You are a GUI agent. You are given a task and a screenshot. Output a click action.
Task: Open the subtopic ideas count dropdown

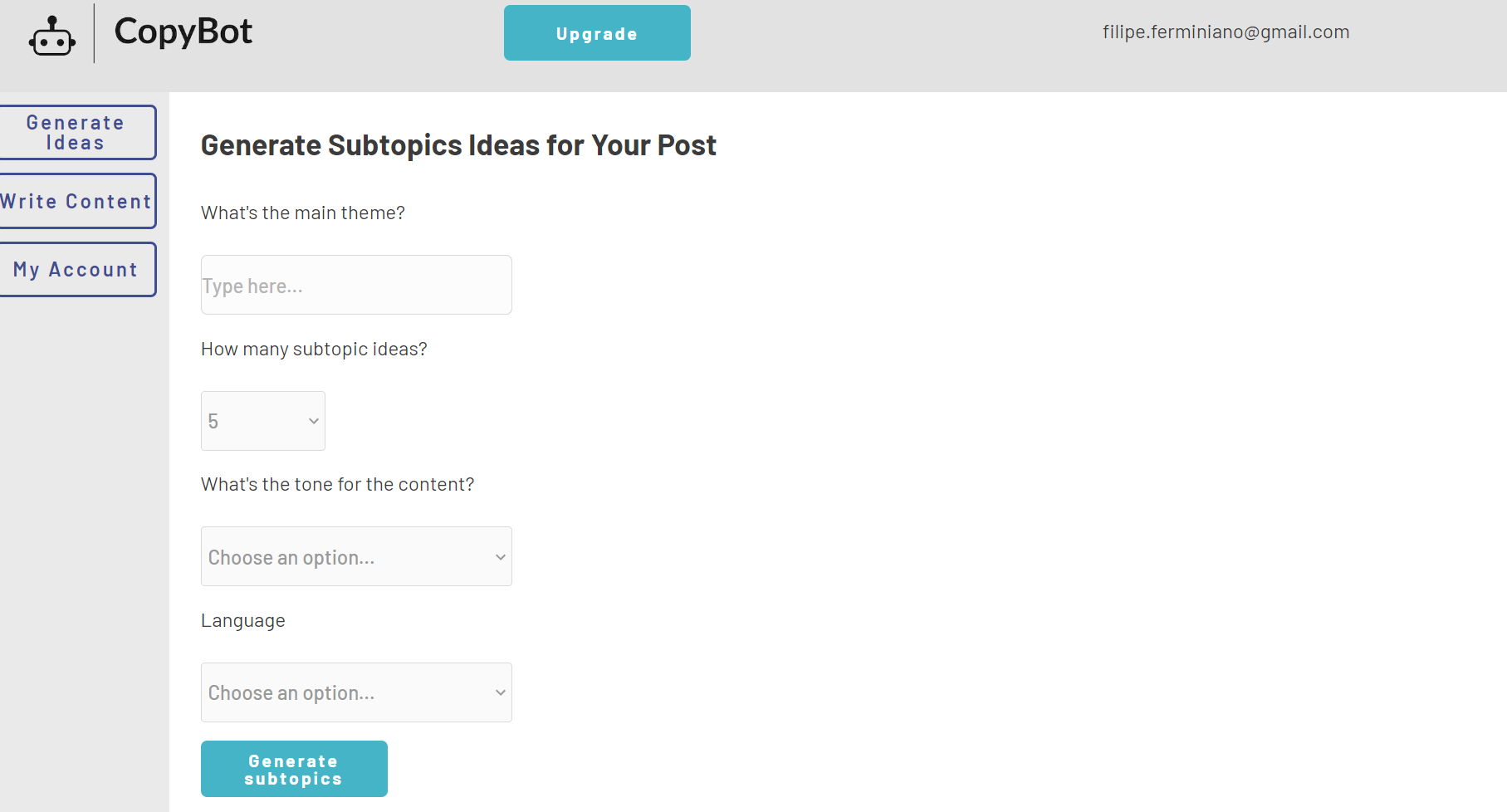pyautogui.click(x=262, y=421)
